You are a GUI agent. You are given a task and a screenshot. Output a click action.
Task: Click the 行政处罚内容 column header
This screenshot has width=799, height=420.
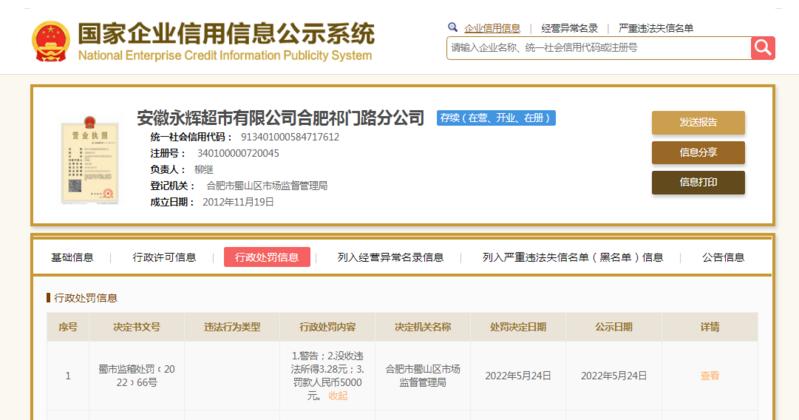point(327,327)
